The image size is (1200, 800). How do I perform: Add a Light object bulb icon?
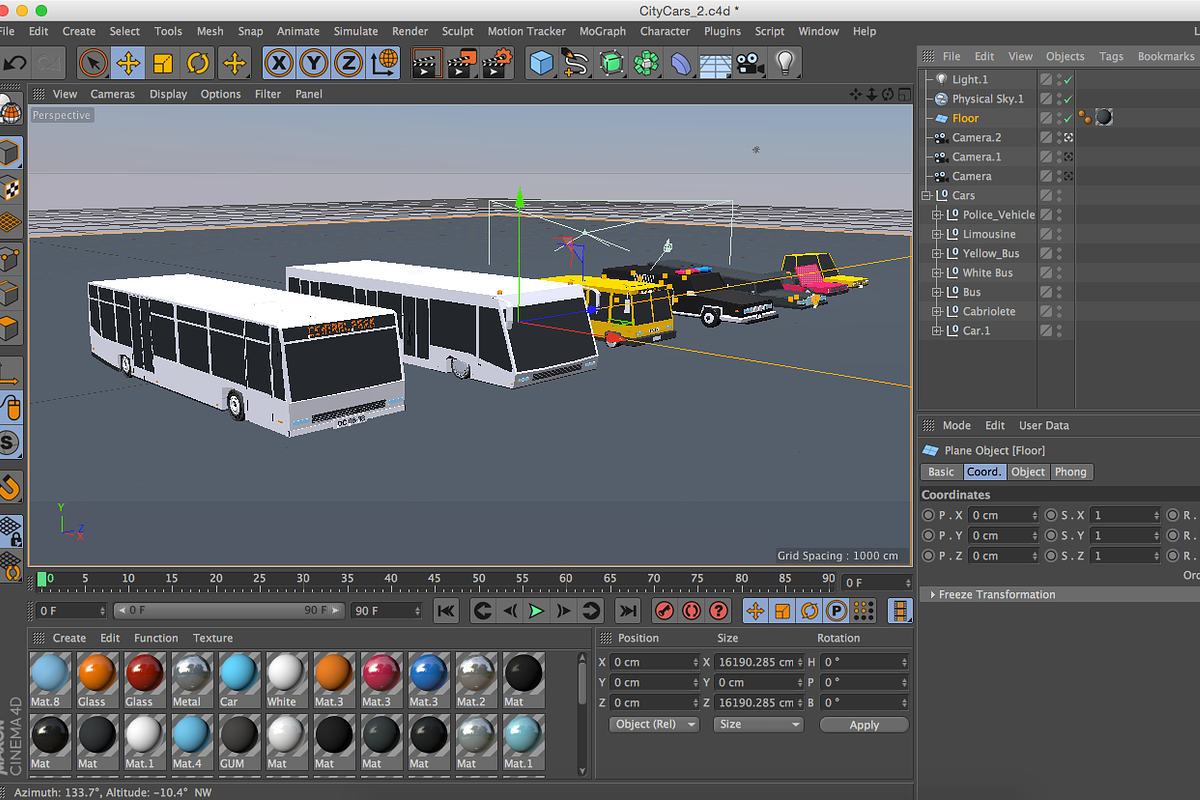coord(785,64)
